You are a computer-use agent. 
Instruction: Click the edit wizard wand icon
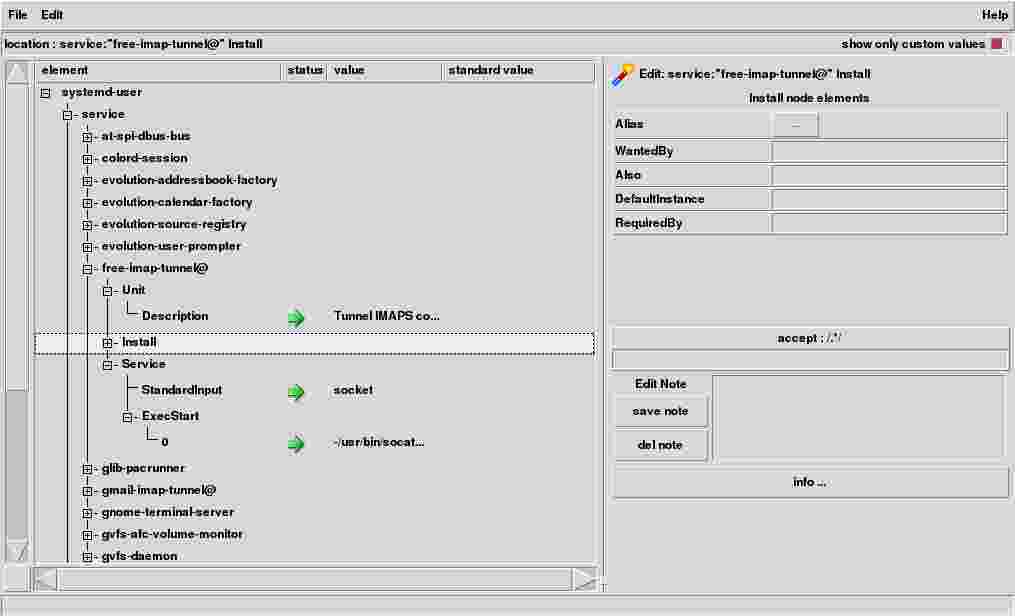[x=623, y=74]
